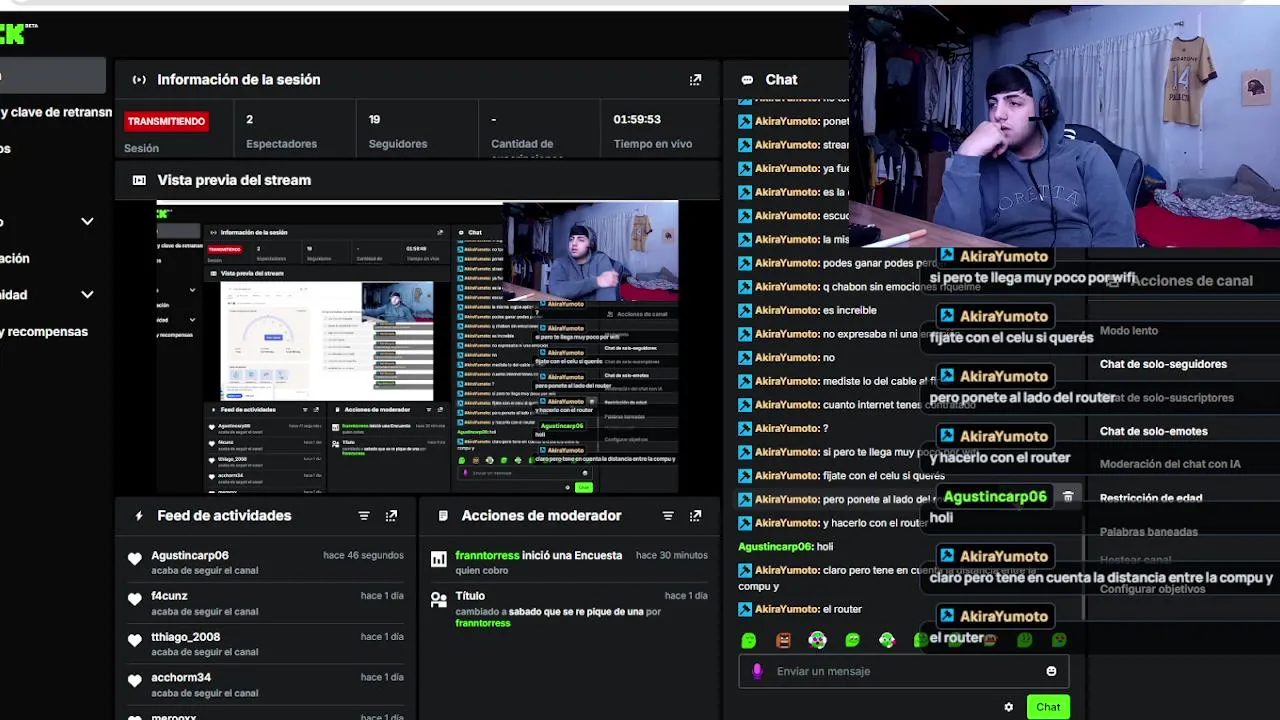Click the heart icon next to f4cunz
This screenshot has width=1280, height=720.
point(135,599)
